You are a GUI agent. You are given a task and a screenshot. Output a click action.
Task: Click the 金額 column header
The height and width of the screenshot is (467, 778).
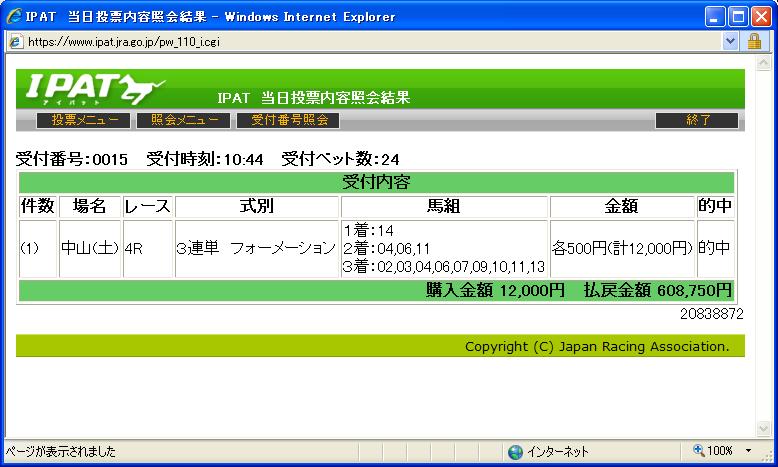click(622, 206)
